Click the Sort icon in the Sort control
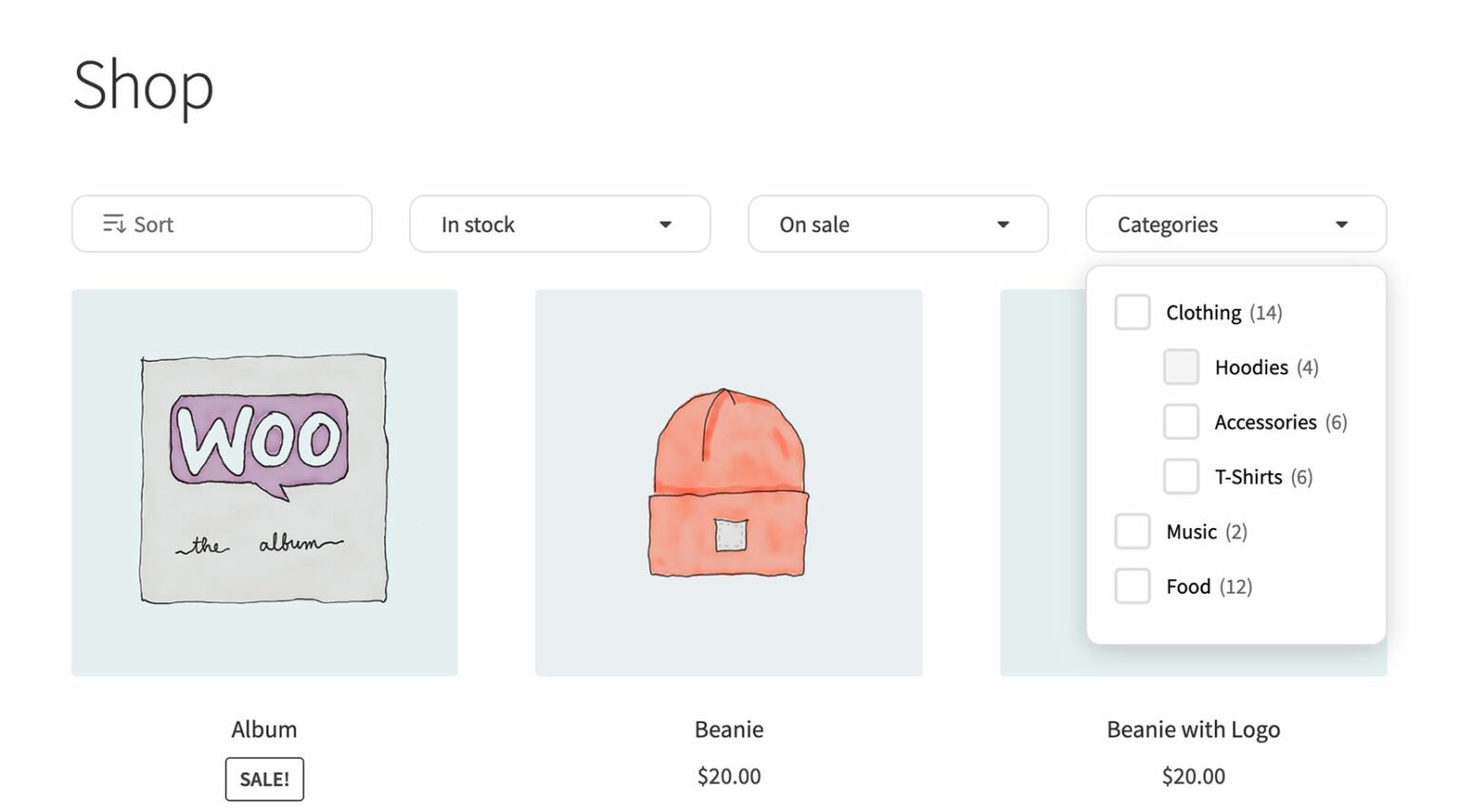 click(114, 224)
